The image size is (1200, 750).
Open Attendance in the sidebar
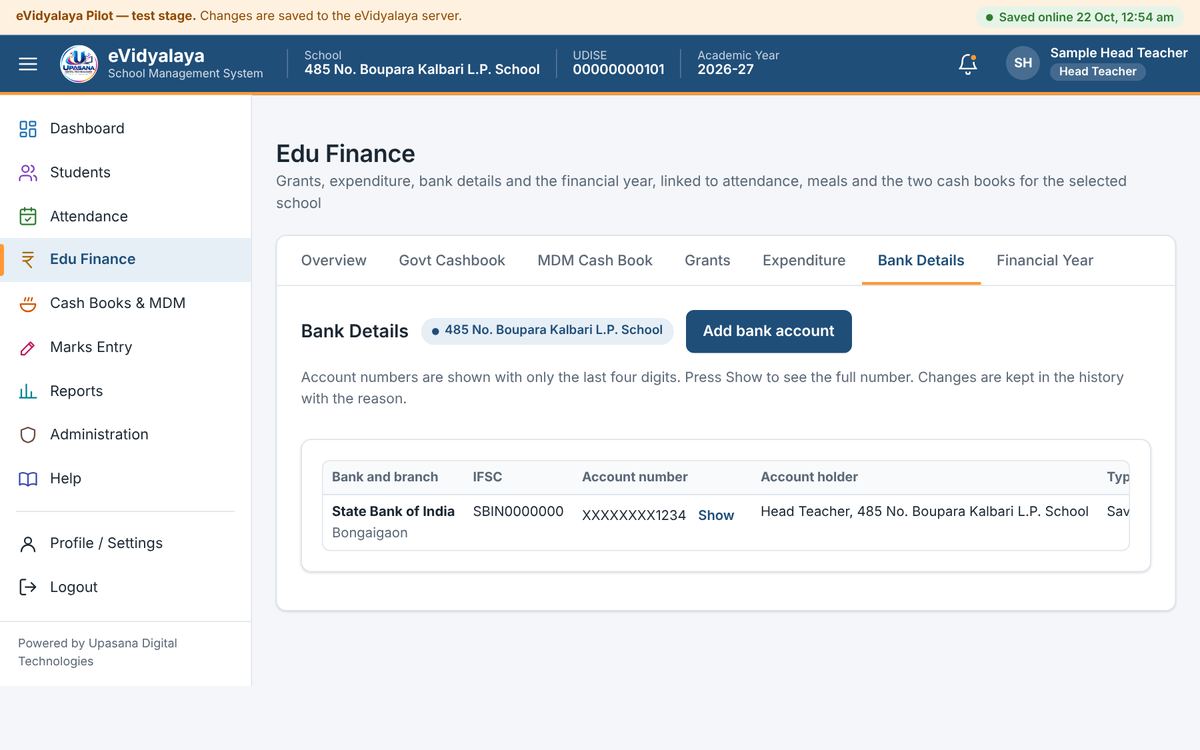click(x=125, y=216)
